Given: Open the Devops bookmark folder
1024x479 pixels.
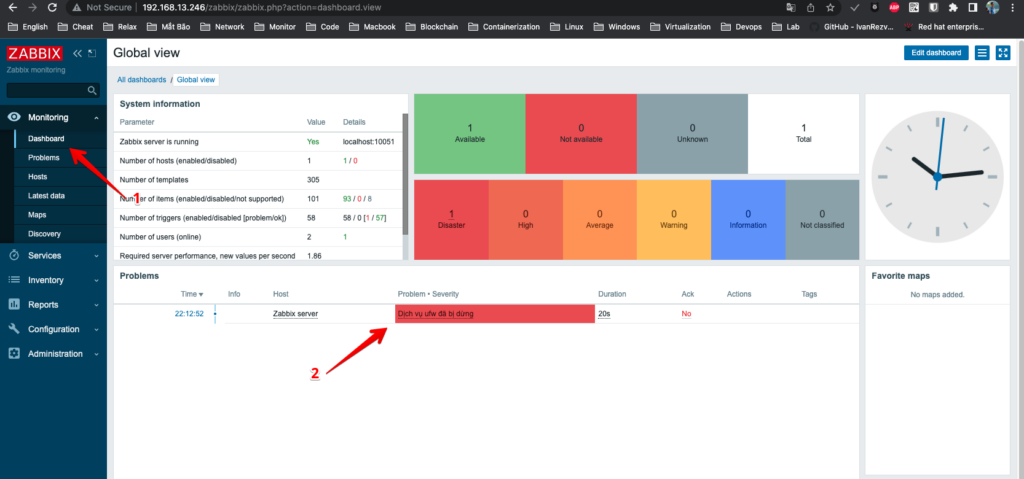Looking at the screenshot, I should pos(743,27).
